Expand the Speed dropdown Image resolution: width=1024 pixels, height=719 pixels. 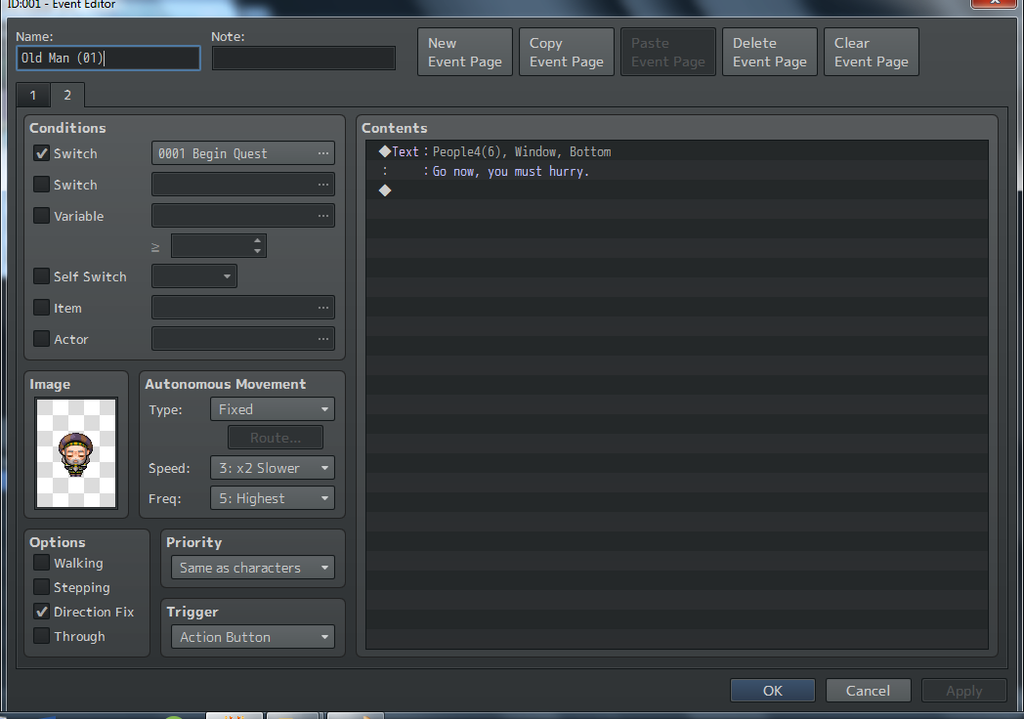(x=272, y=468)
